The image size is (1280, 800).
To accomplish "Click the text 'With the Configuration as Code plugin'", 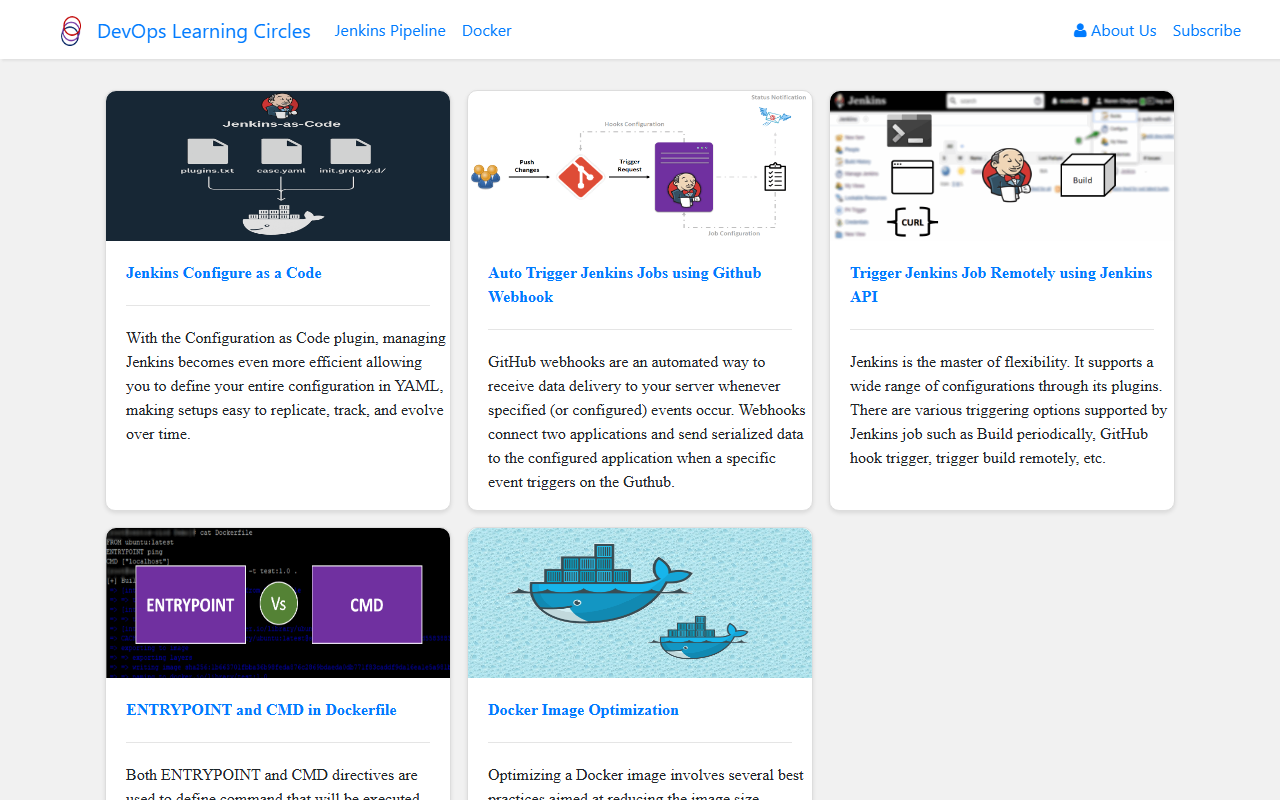I will (x=252, y=338).
